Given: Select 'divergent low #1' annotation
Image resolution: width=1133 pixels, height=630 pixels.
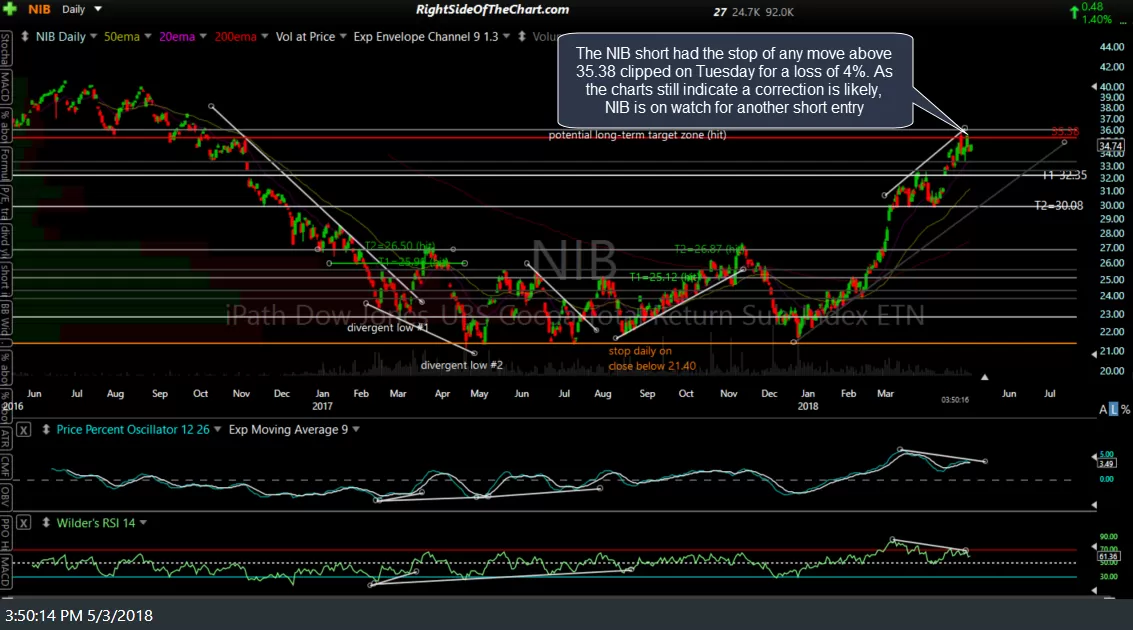Looking at the screenshot, I should click(388, 328).
